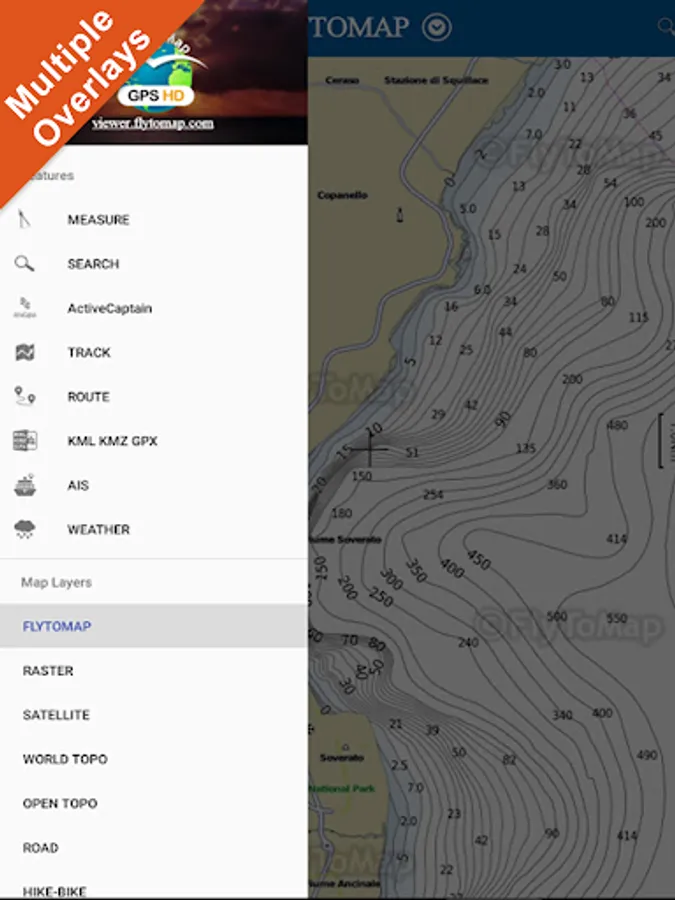Switch to the HIKE-BIKE map layer
The image size is (675, 900).
[x=154, y=887]
